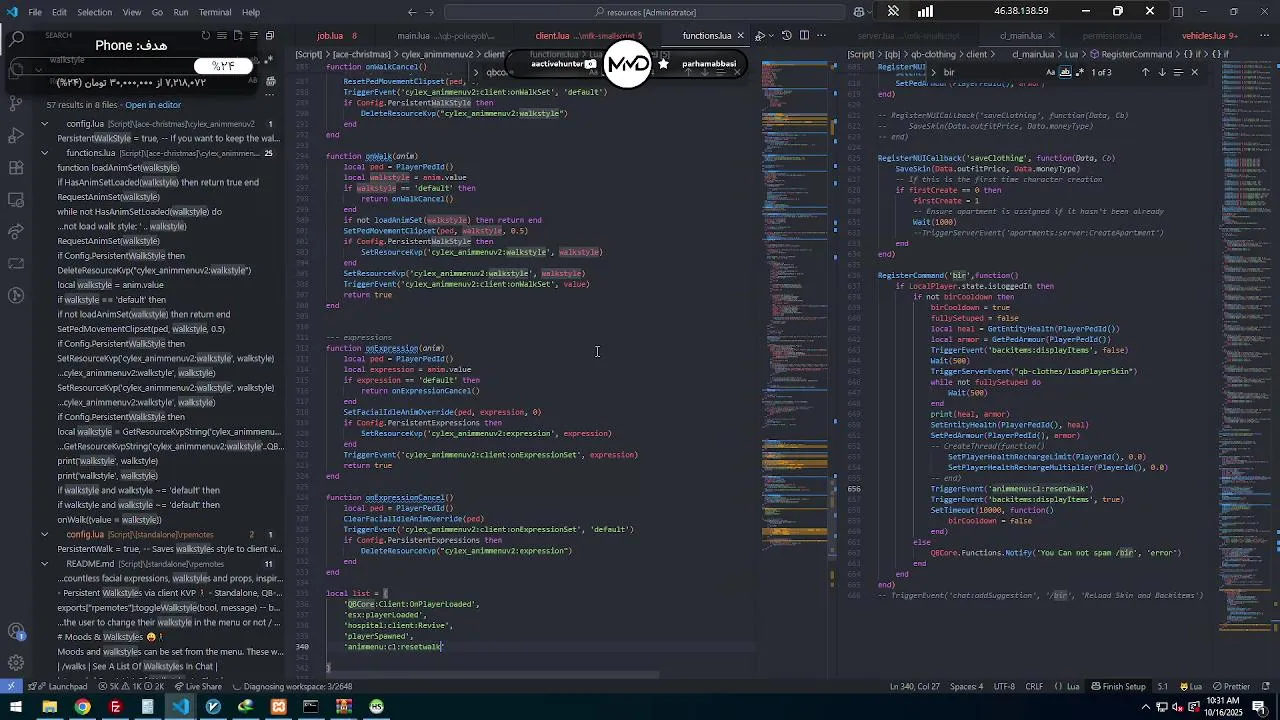Open the notifications bell in status bar
The image size is (1280, 720).
pyautogui.click(x=1266, y=687)
